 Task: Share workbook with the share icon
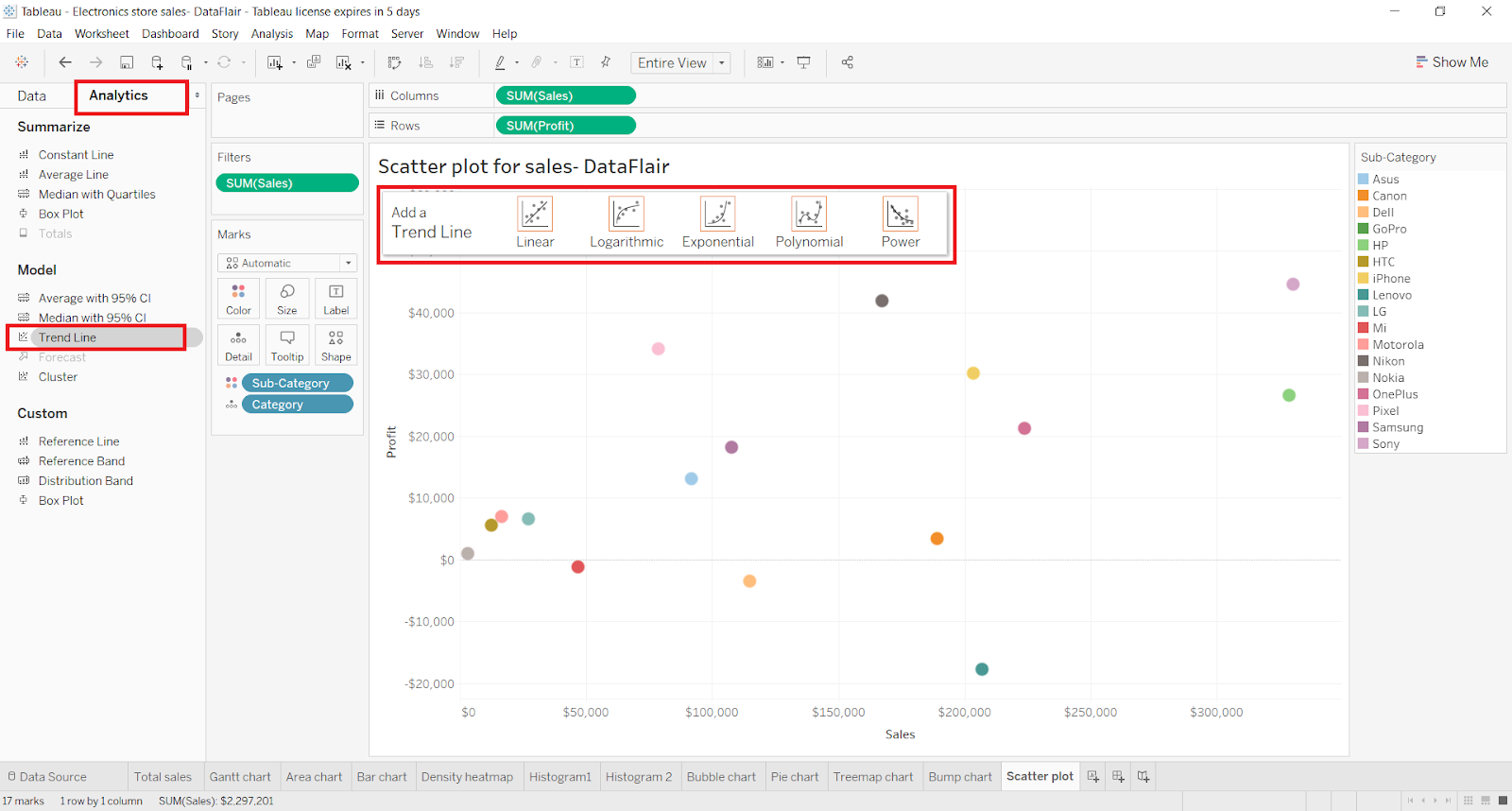[848, 62]
